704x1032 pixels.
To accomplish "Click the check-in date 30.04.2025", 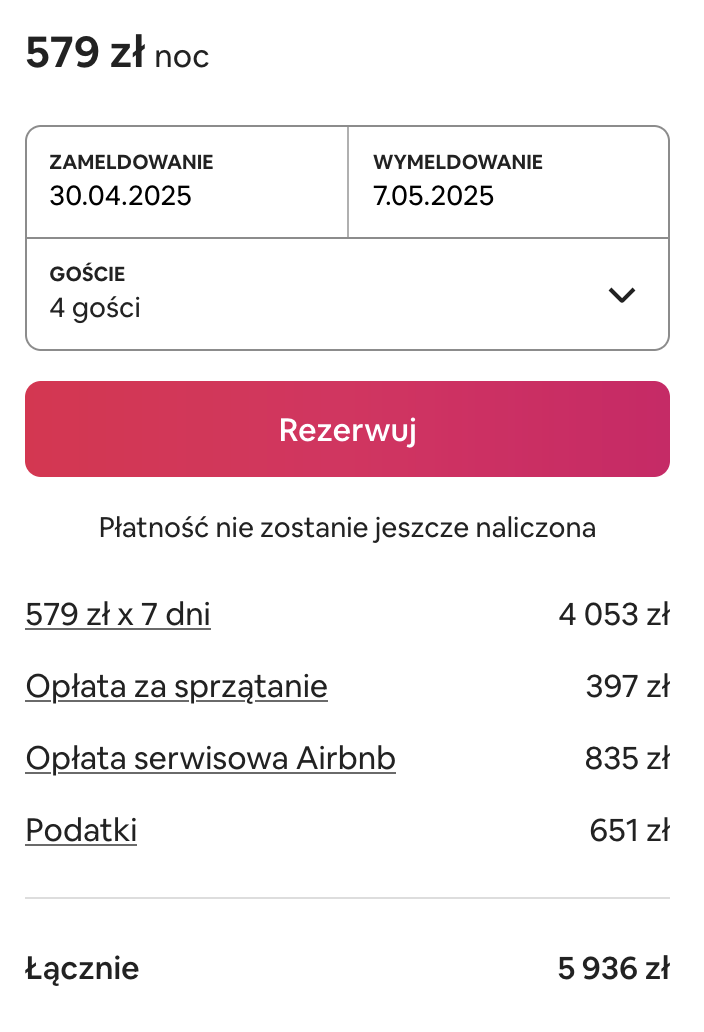I will coord(120,196).
